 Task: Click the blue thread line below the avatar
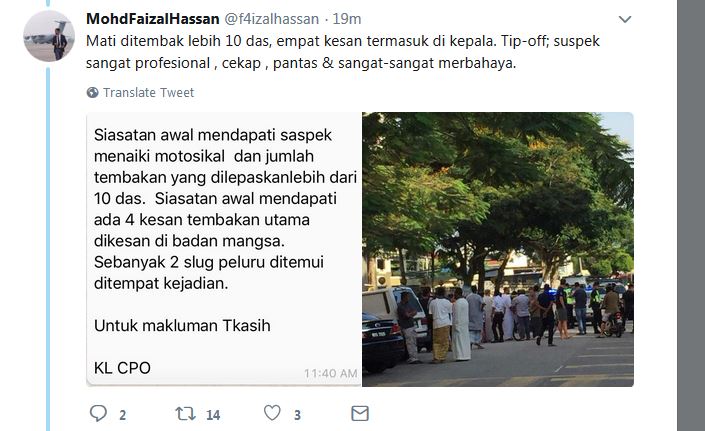point(48,248)
